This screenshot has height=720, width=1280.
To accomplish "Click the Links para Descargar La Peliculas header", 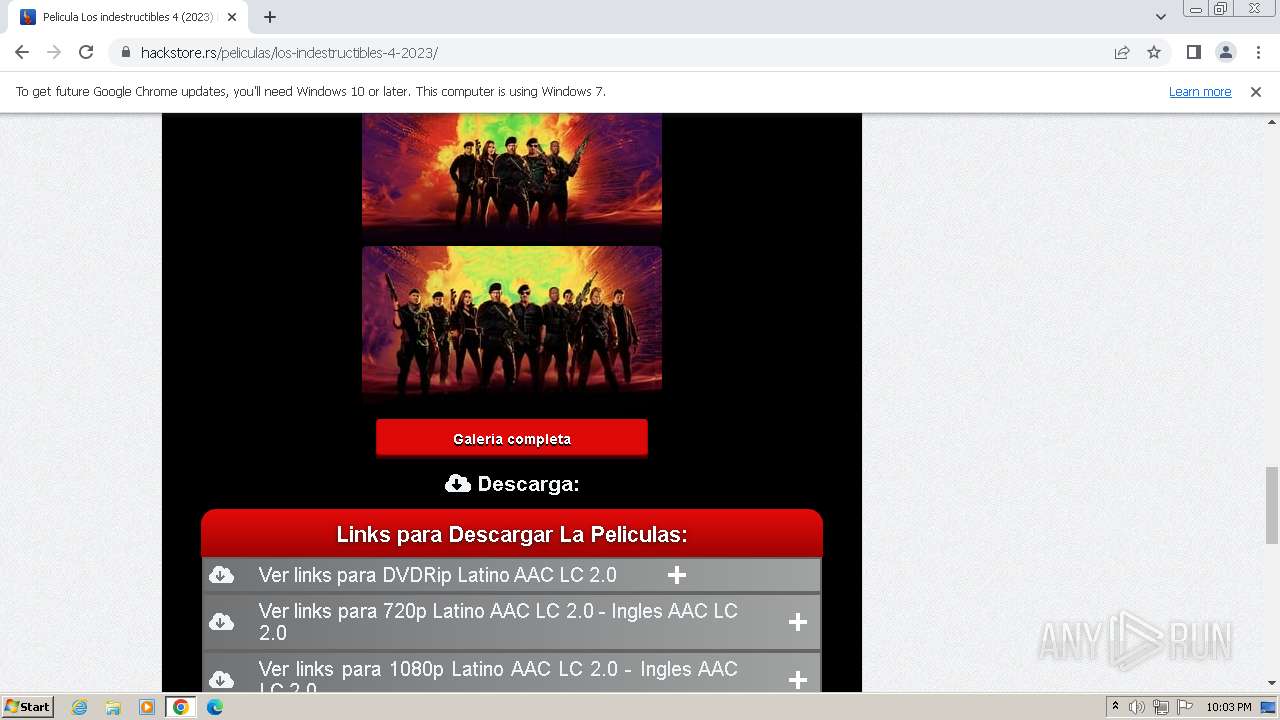I will [512, 534].
